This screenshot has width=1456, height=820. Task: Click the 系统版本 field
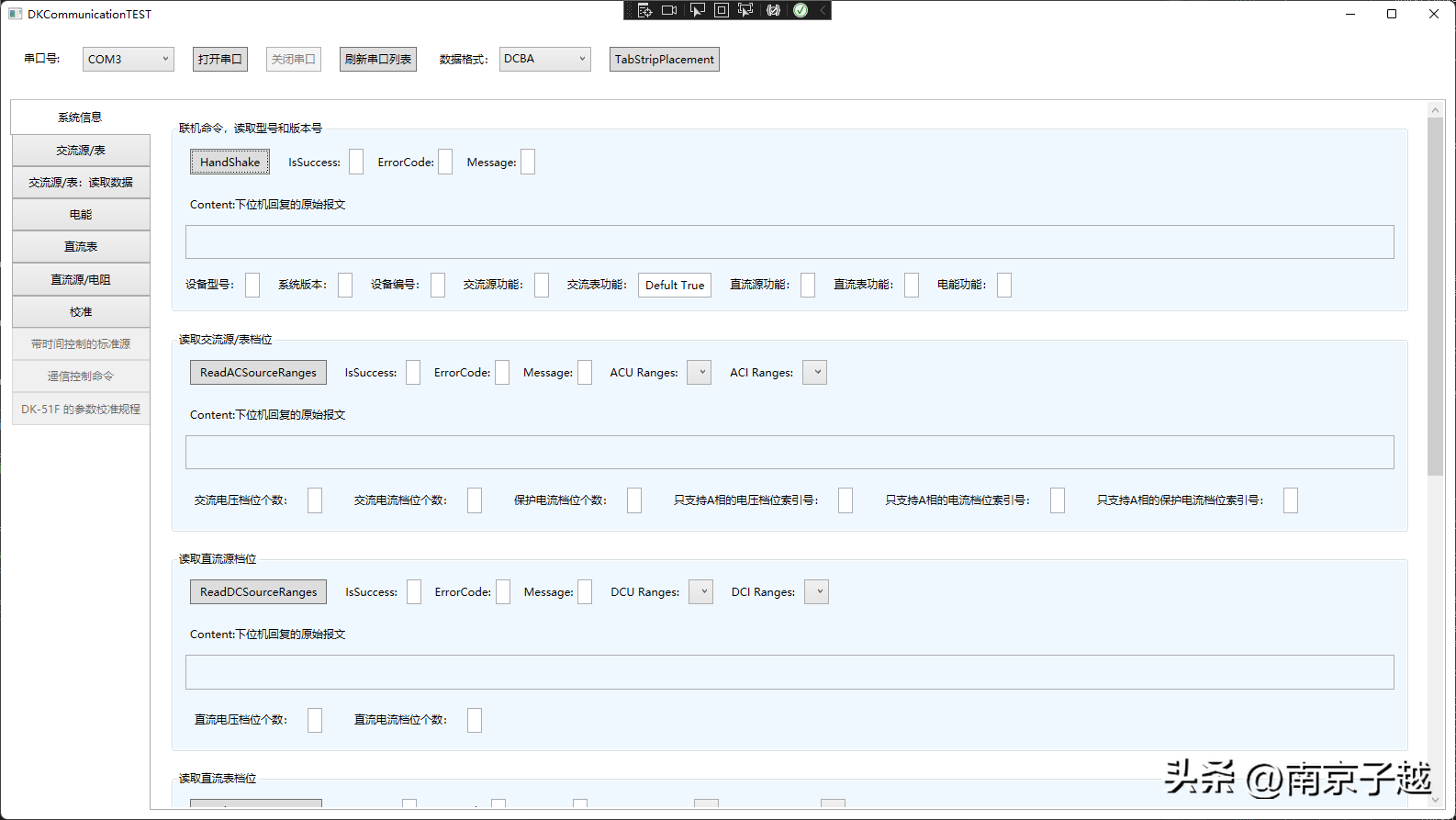(345, 285)
